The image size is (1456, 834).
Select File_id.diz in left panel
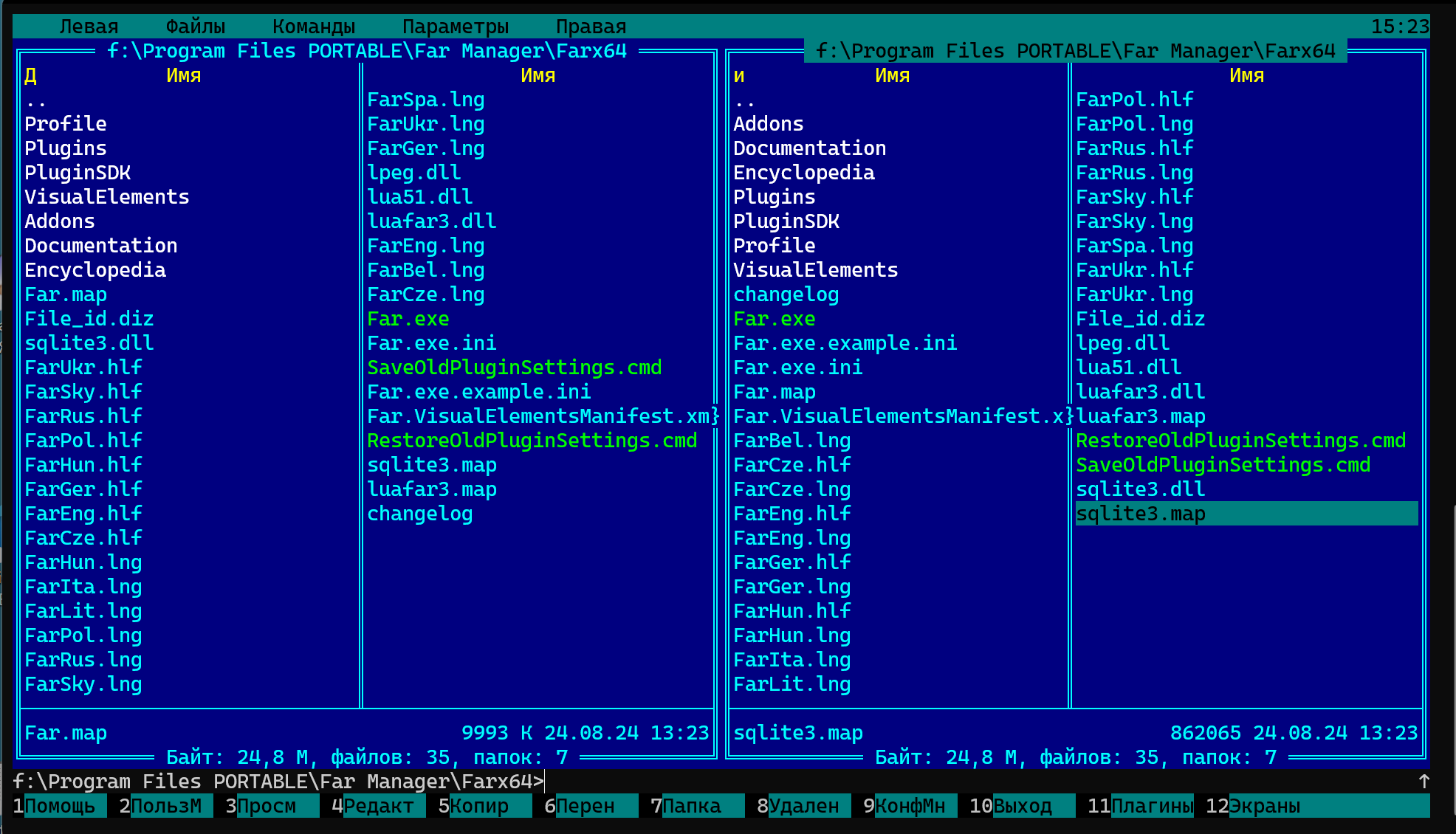click(x=89, y=319)
